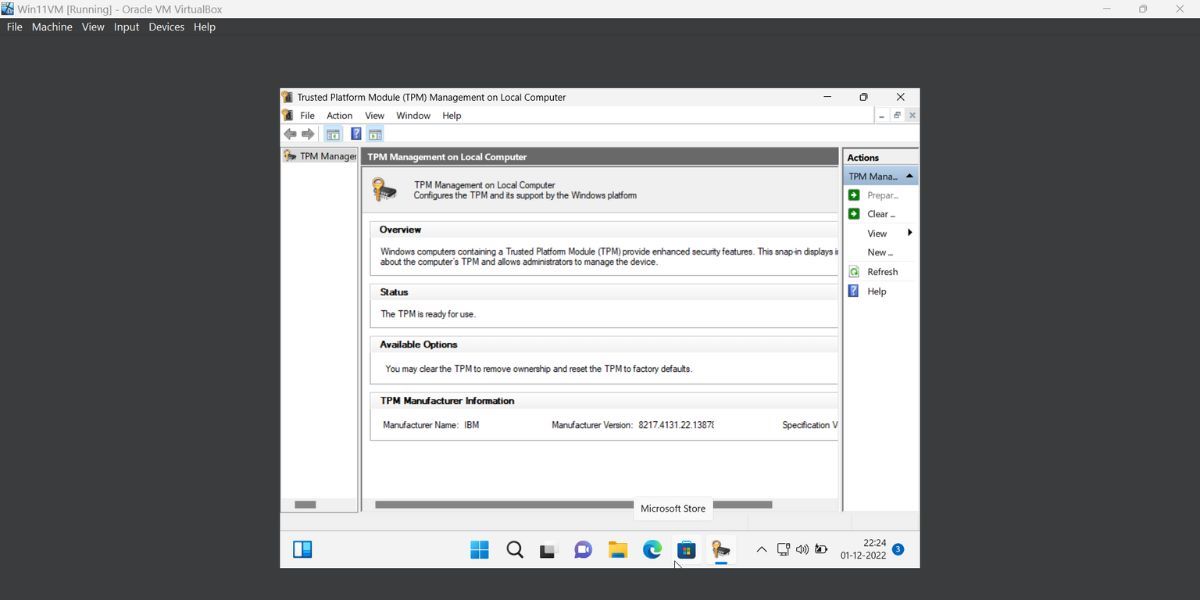
Task: Open Microsoft Store from the taskbar
Action: (x=686, y=549)
